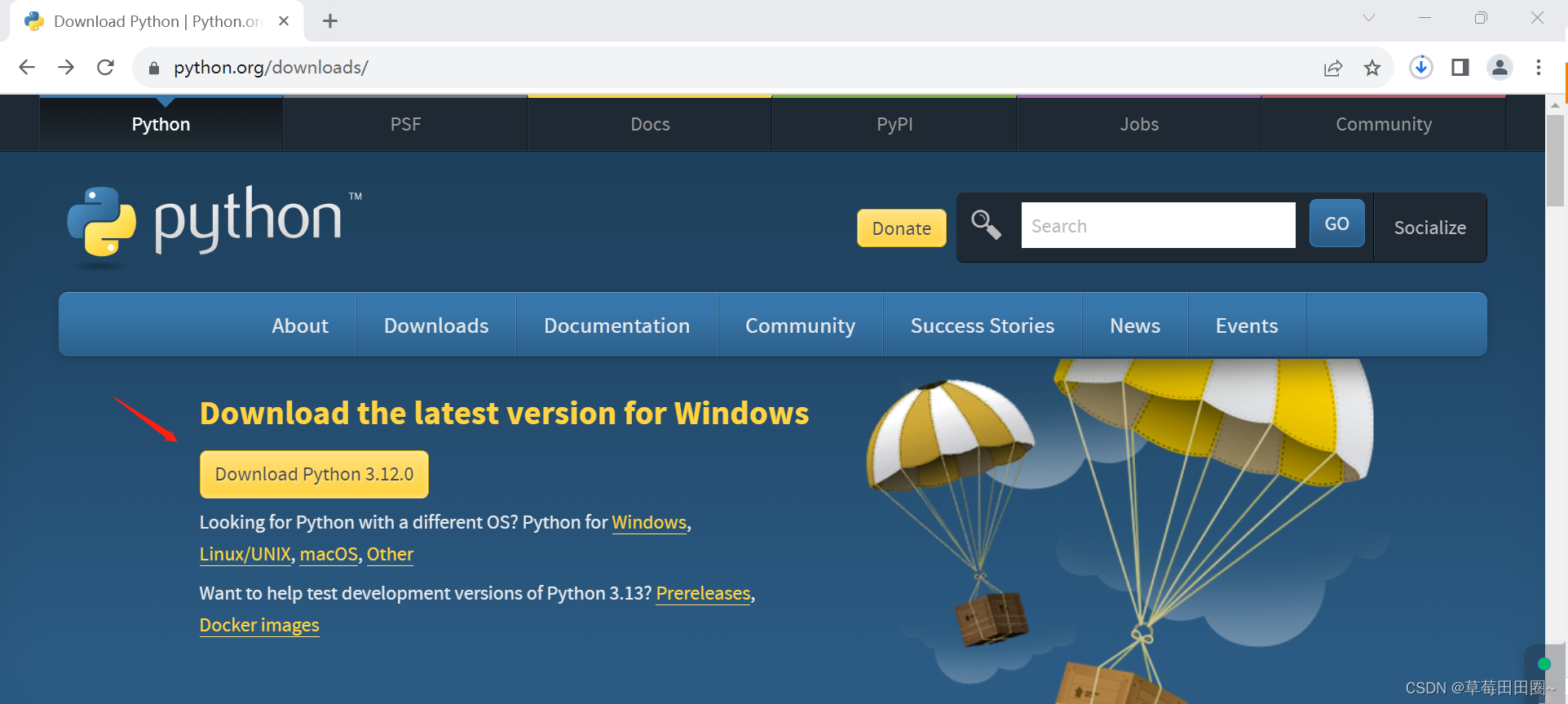1568x704 pixels.
Task: Open the Docker images link
Action: coord(259,625)
